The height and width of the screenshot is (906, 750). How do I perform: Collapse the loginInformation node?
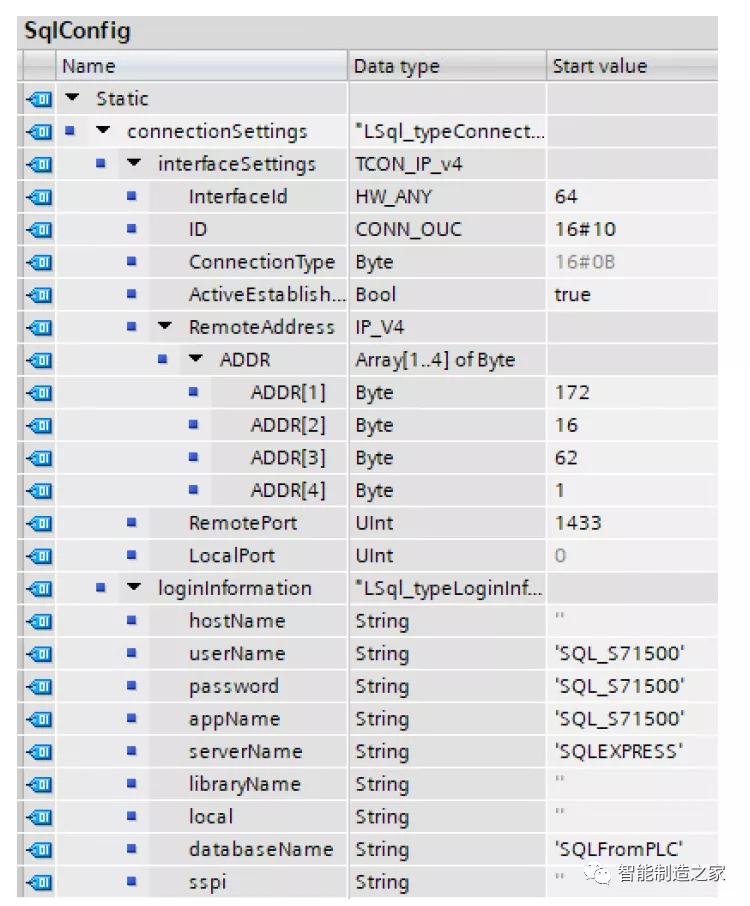[x=133, y=588]
